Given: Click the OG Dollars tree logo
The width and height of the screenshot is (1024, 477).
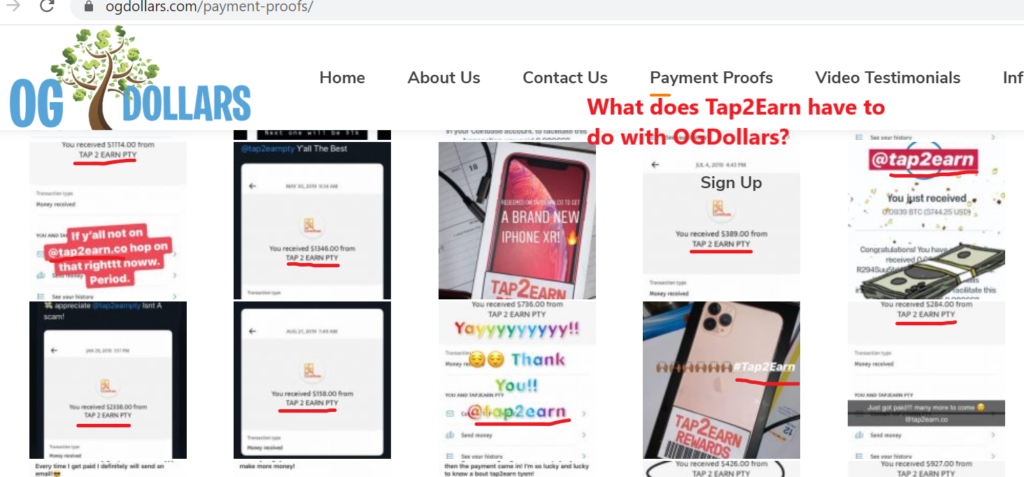Looking at the screenshot, I should 131,78.
